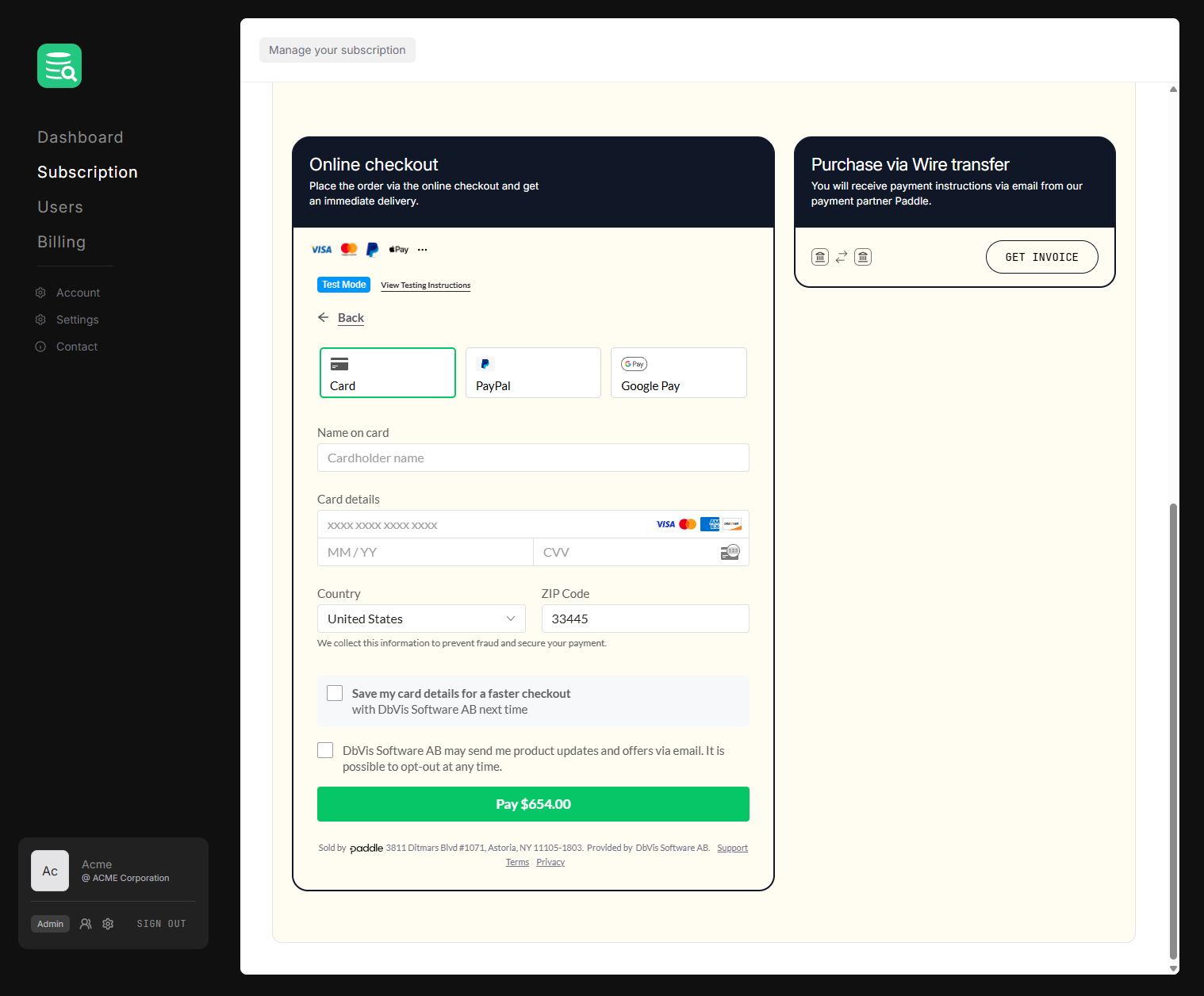Open the Country dropdown

[x=421, y=619]
